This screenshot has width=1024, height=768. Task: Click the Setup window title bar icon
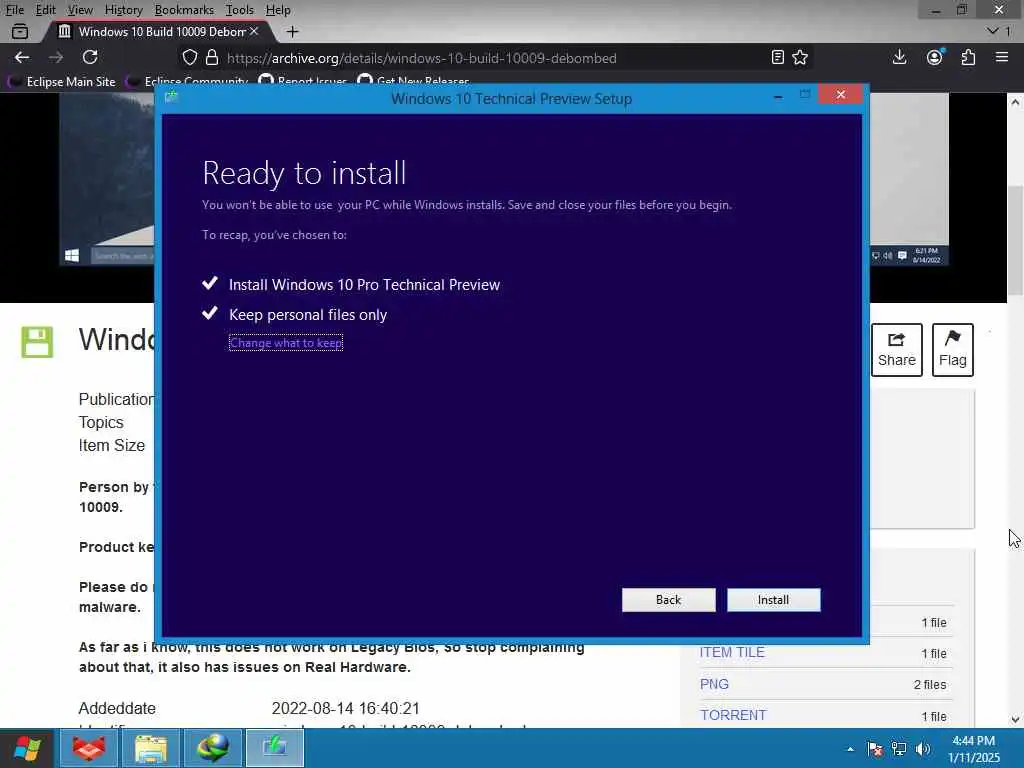[x=172, y=97]
